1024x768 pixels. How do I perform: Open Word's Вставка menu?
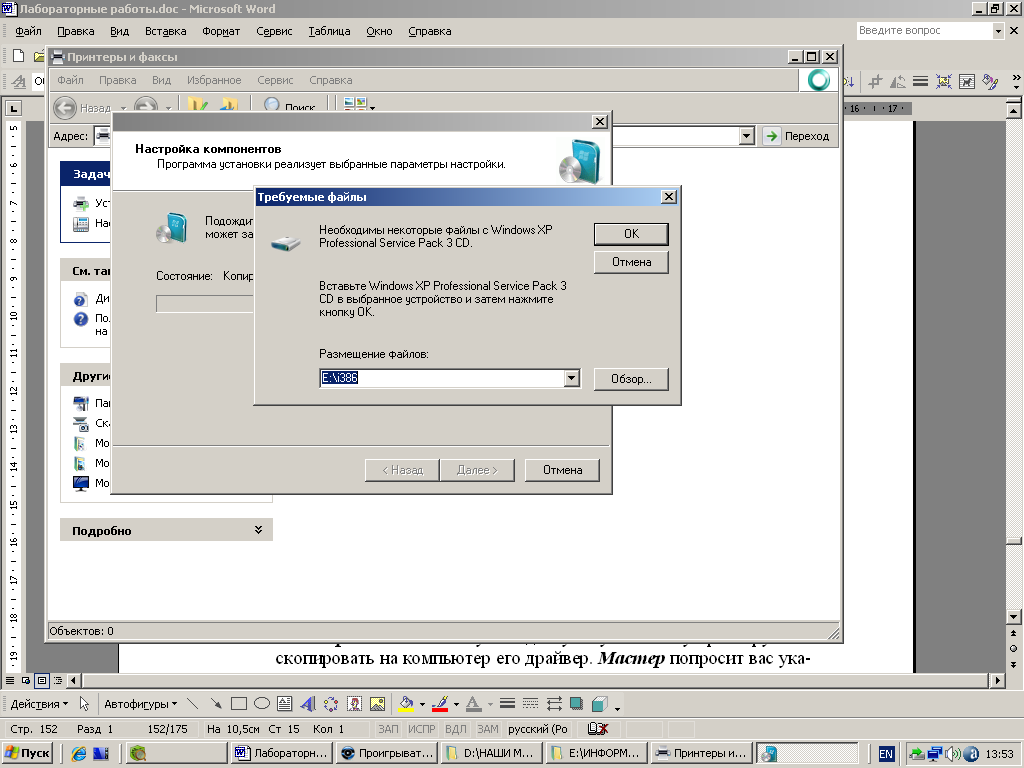pos(165,31)
